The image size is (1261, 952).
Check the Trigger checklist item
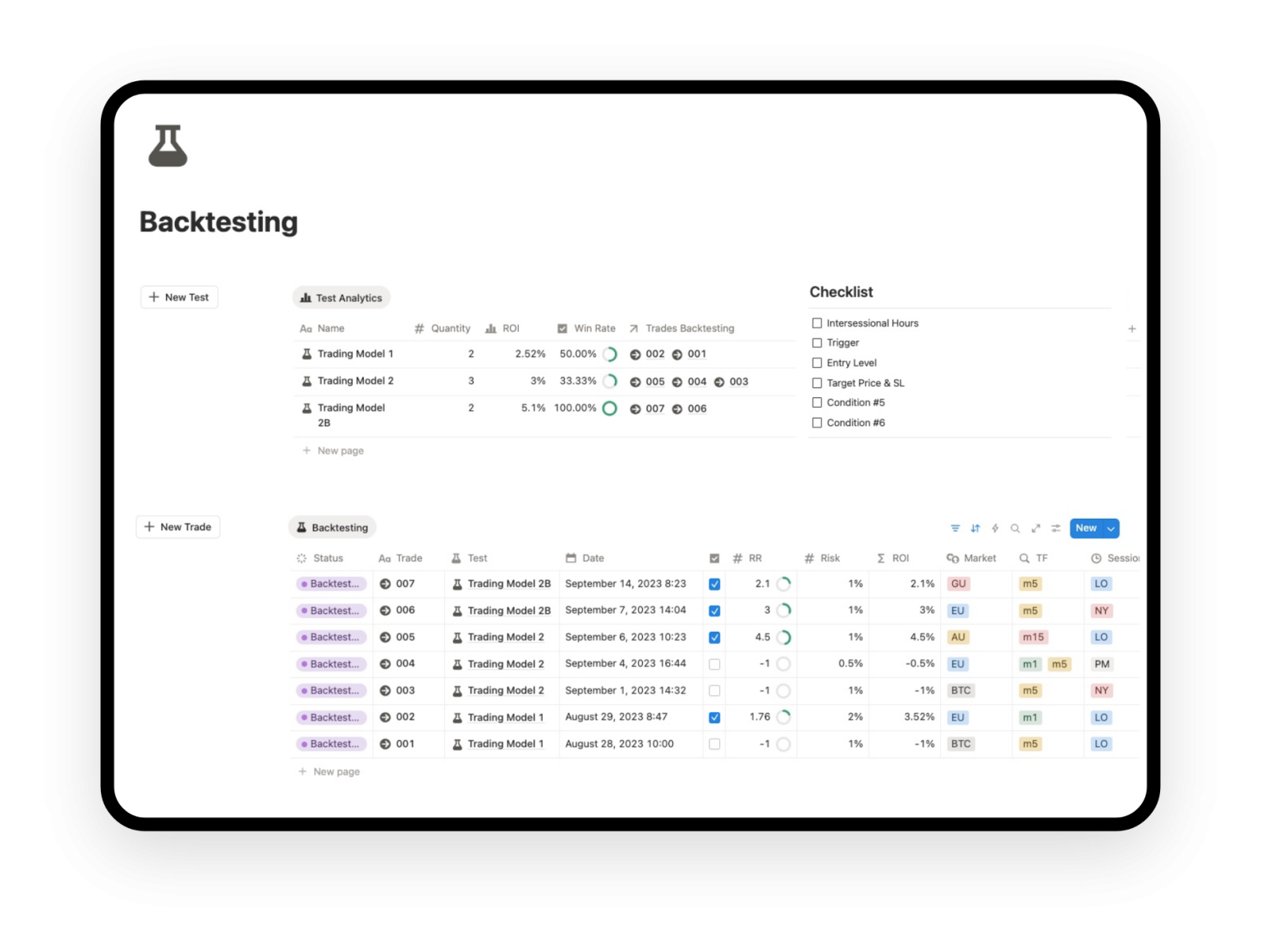pos(817,343)
